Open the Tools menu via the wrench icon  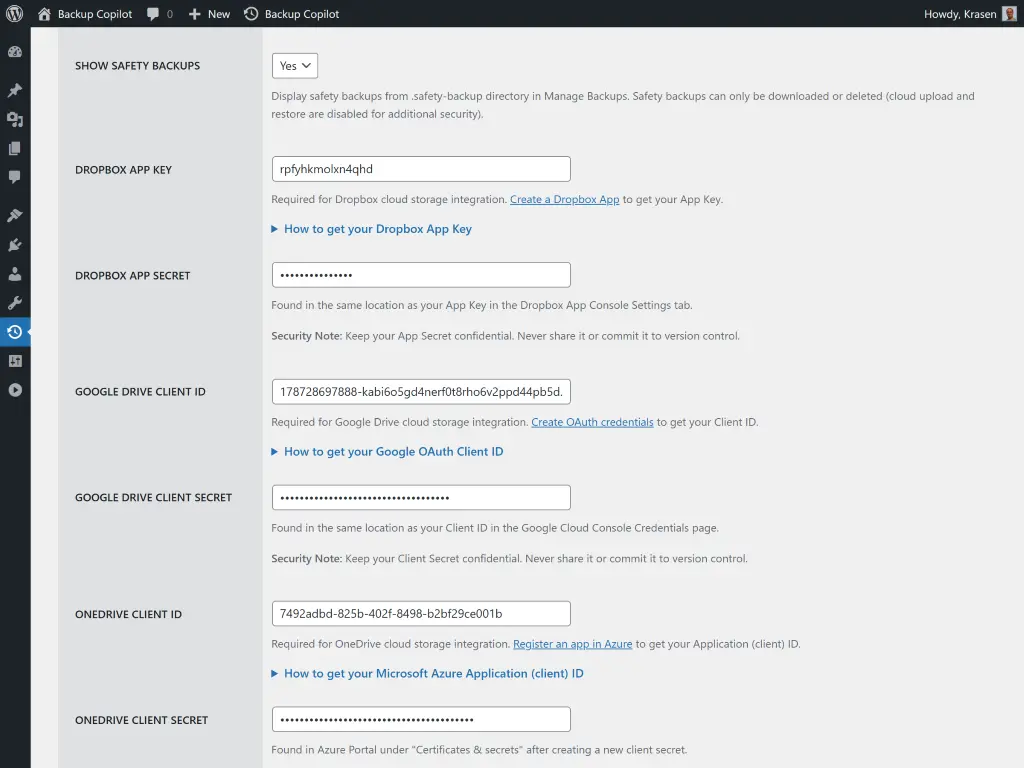pos(16,302)
